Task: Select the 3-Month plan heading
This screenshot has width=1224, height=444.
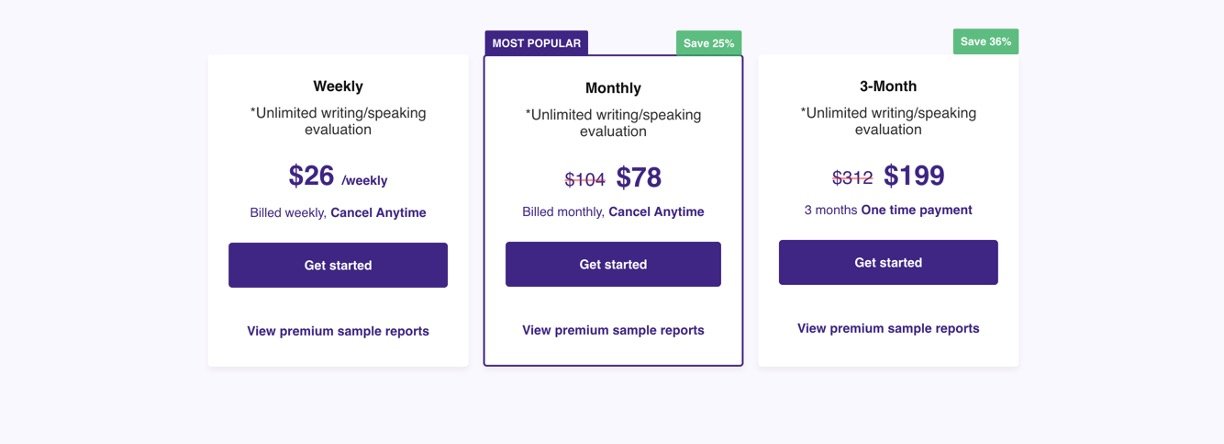Action: coord(888,86)
